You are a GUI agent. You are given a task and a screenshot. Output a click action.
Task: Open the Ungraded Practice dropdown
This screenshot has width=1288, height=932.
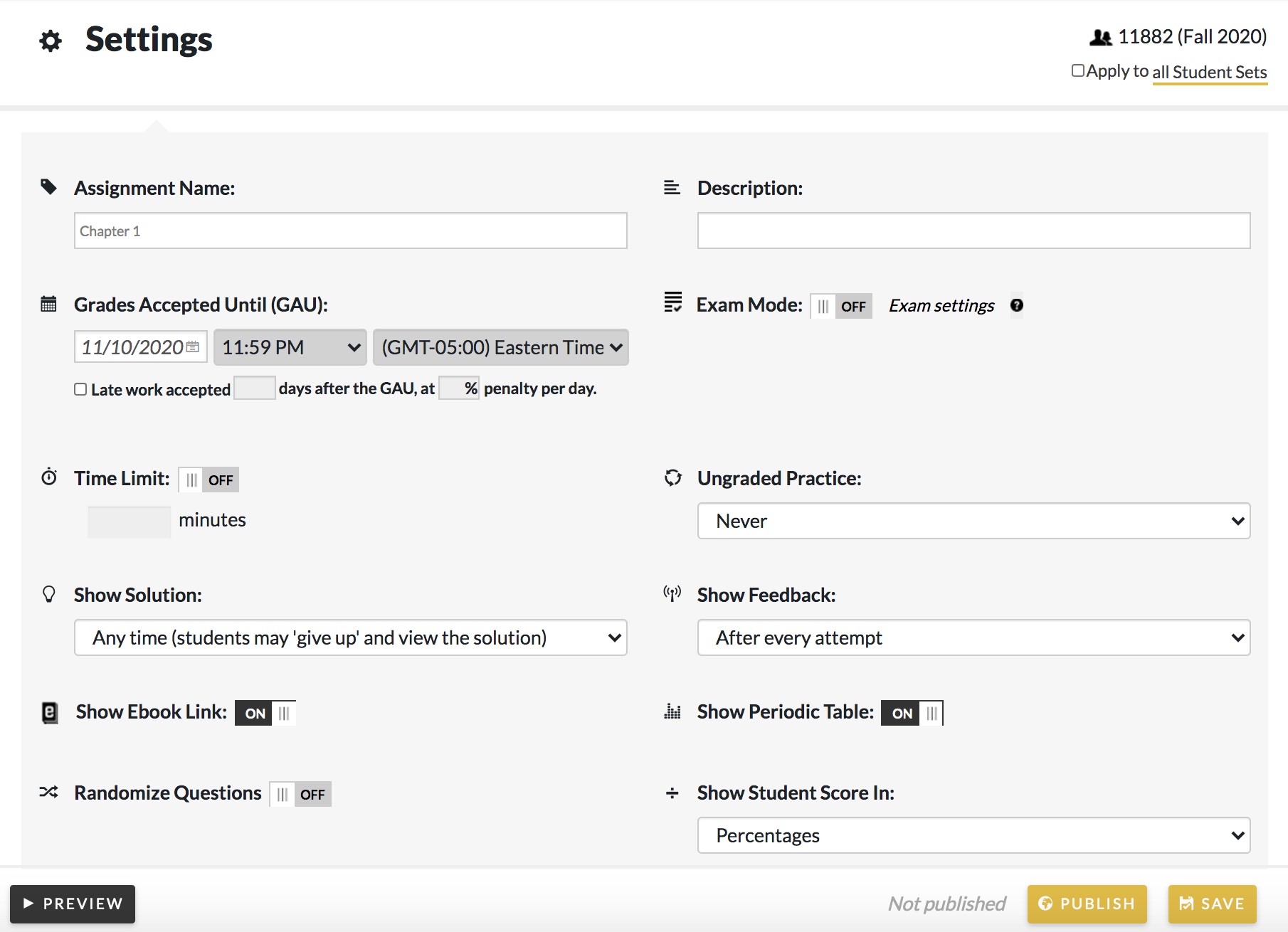[973, 521]
